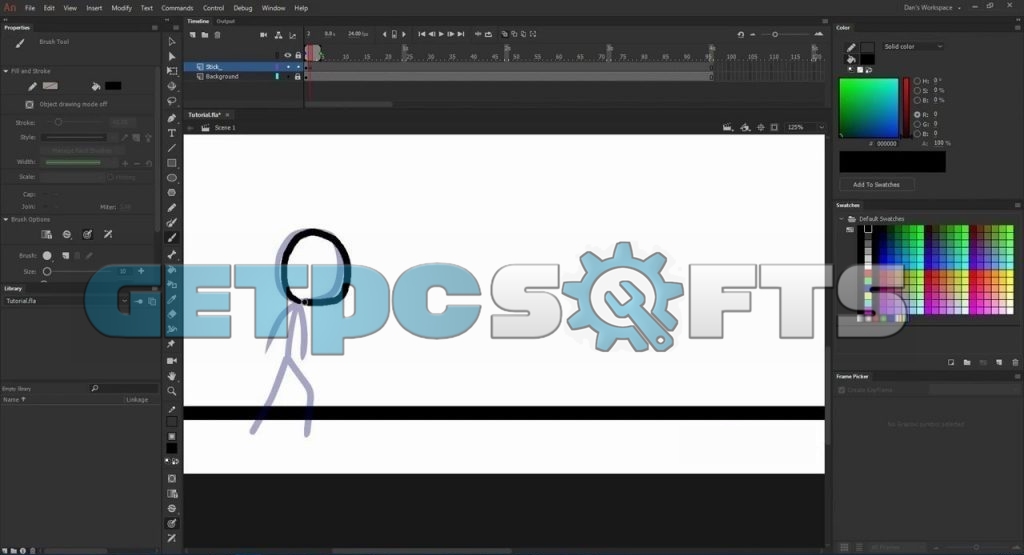Image resolution: width=1024 pixels, height=555 pixels.
Task: Select the S saturation radio button
Action: click(918, 90)
